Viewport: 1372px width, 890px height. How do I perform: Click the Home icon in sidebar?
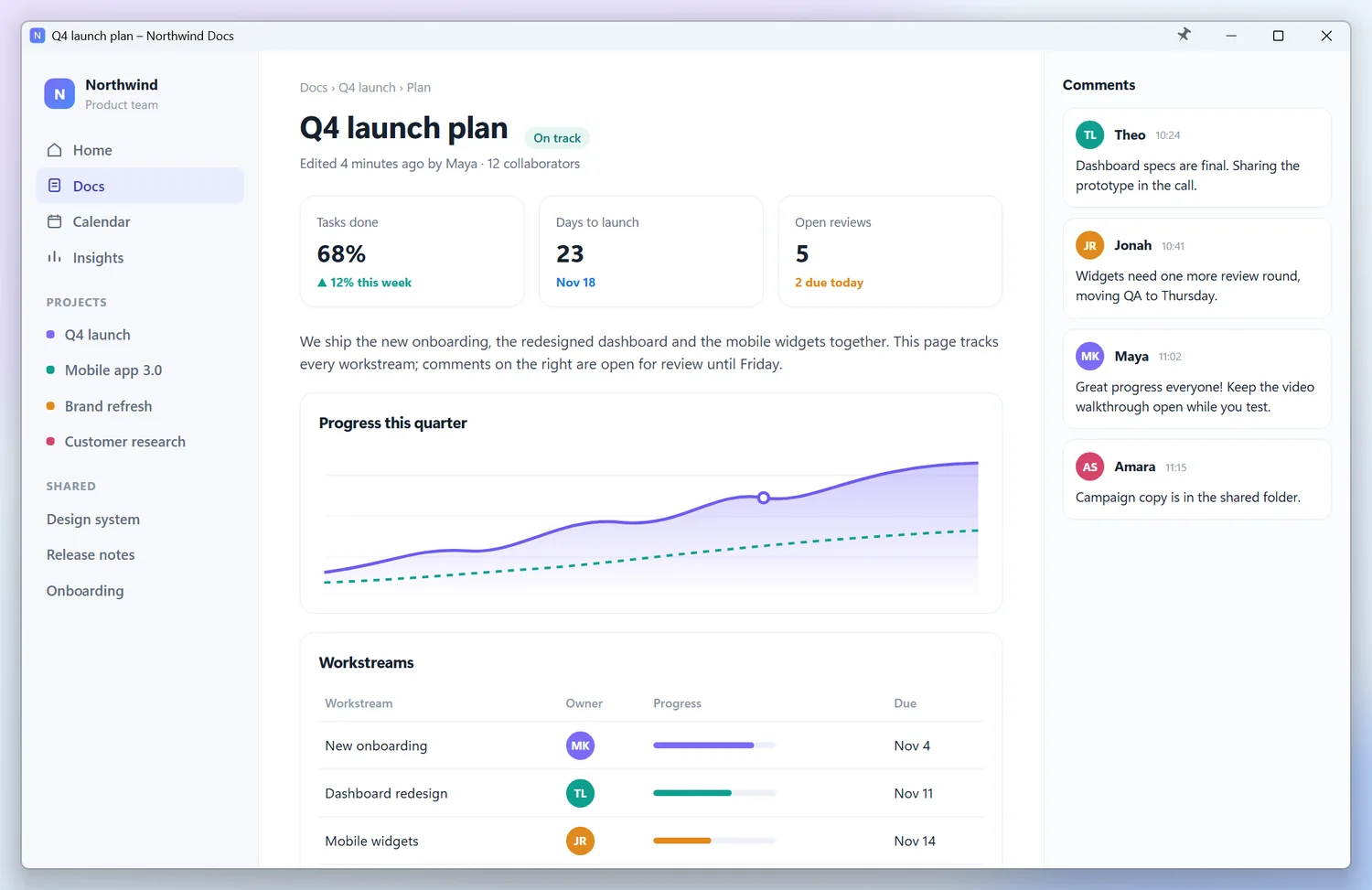click(x=55, y=150)
